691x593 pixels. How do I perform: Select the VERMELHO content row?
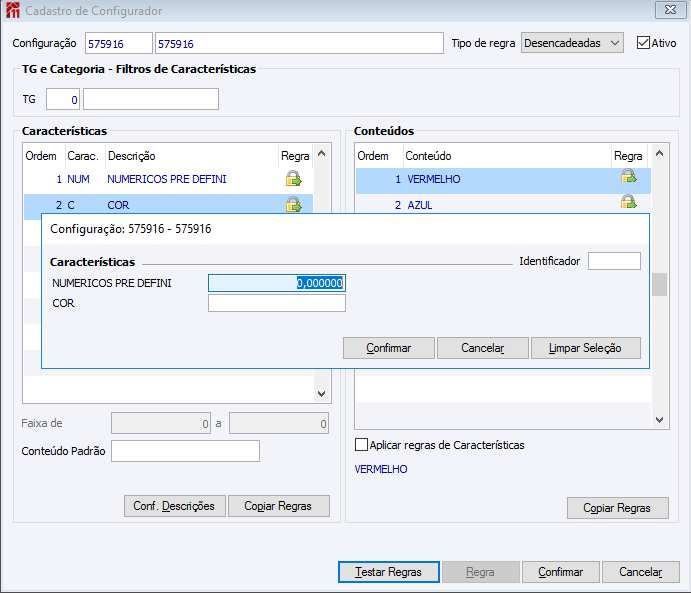pos(503,181)
